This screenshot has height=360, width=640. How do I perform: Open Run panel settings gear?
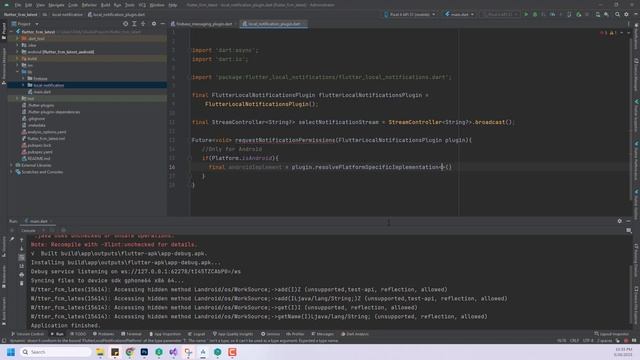pos(620,221)
